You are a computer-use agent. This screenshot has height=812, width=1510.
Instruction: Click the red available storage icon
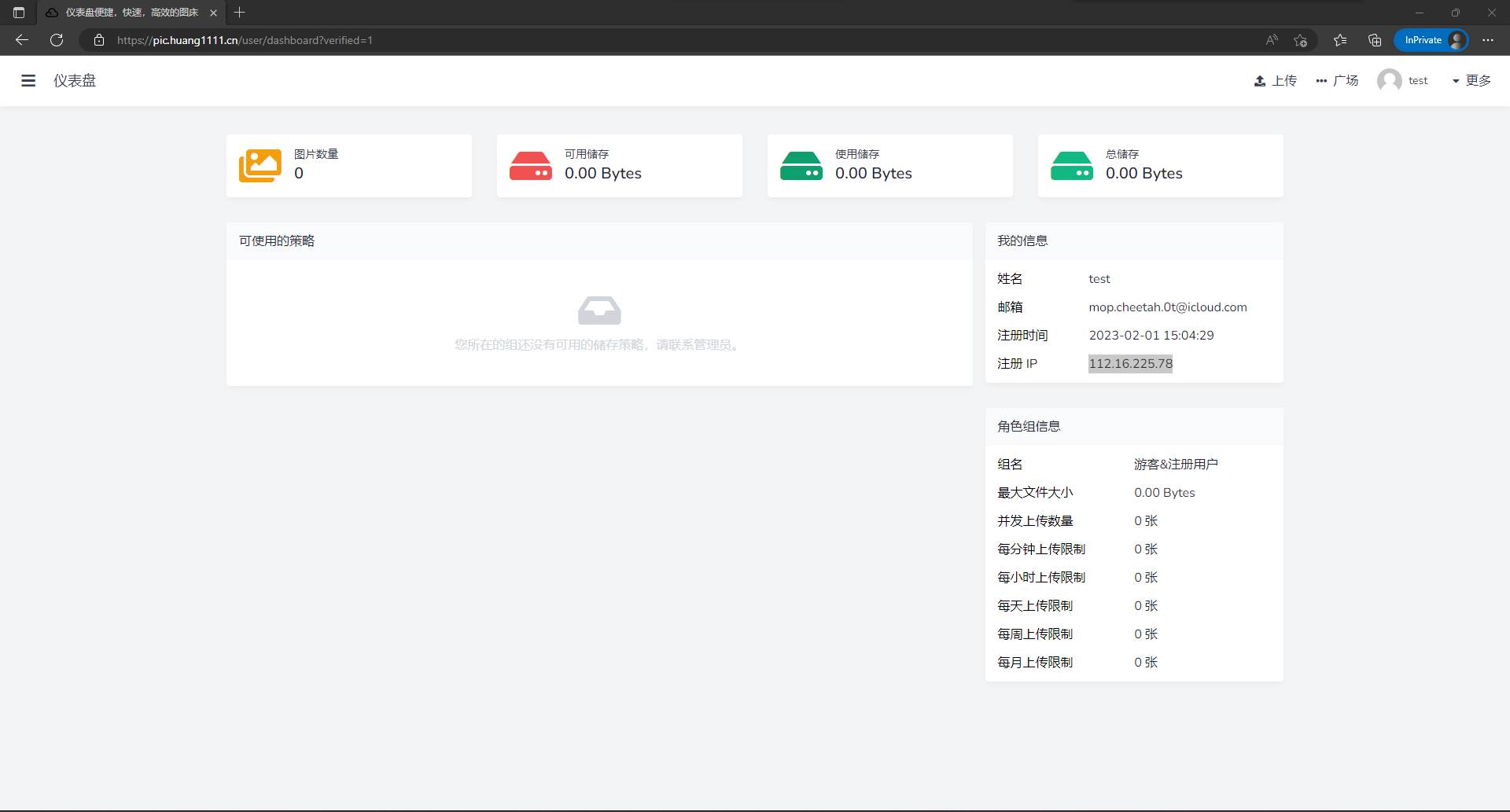(x=531, y=166)
